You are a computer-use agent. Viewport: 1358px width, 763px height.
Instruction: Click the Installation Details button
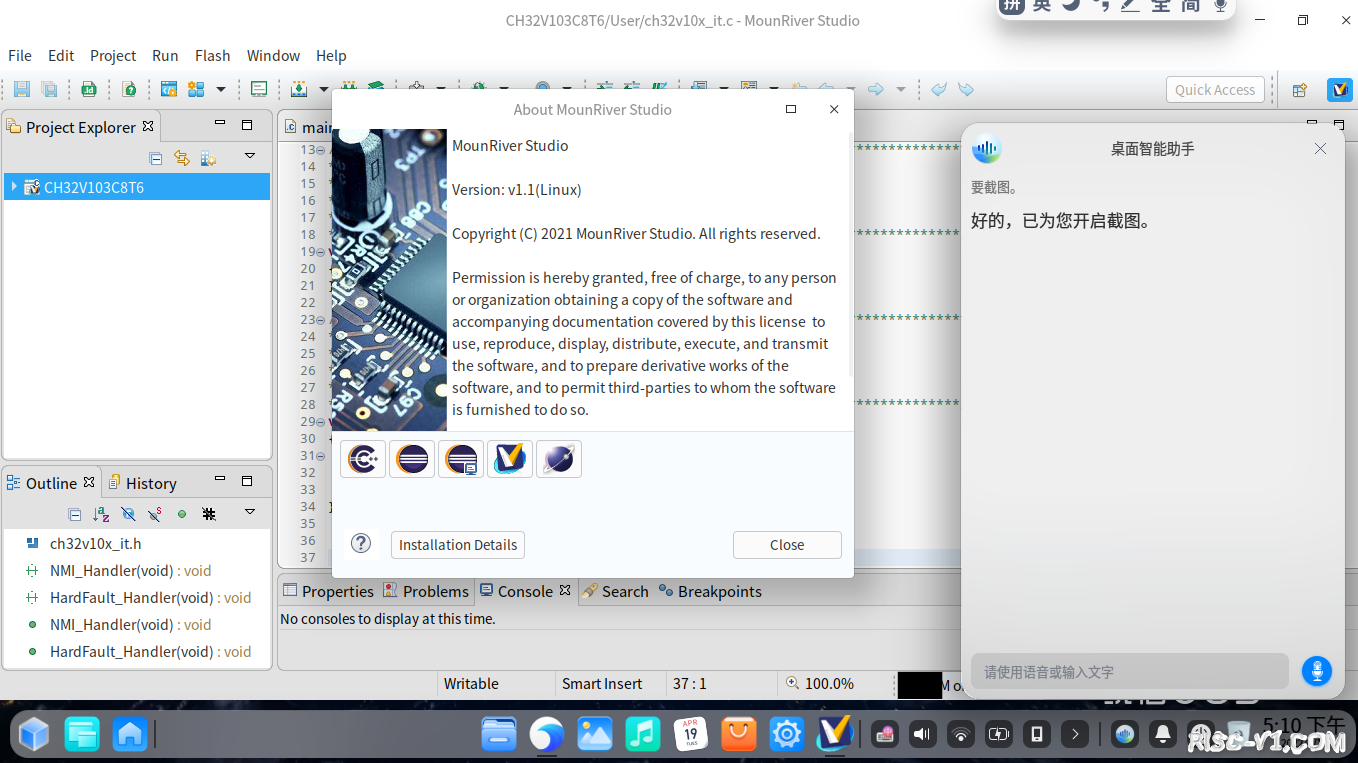click(458, 545)
